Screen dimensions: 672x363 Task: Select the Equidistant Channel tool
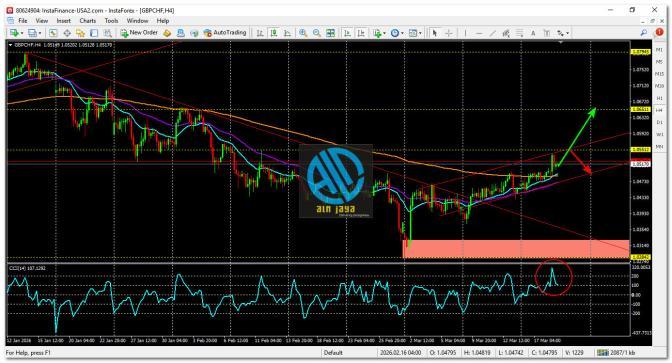(506, 33)
